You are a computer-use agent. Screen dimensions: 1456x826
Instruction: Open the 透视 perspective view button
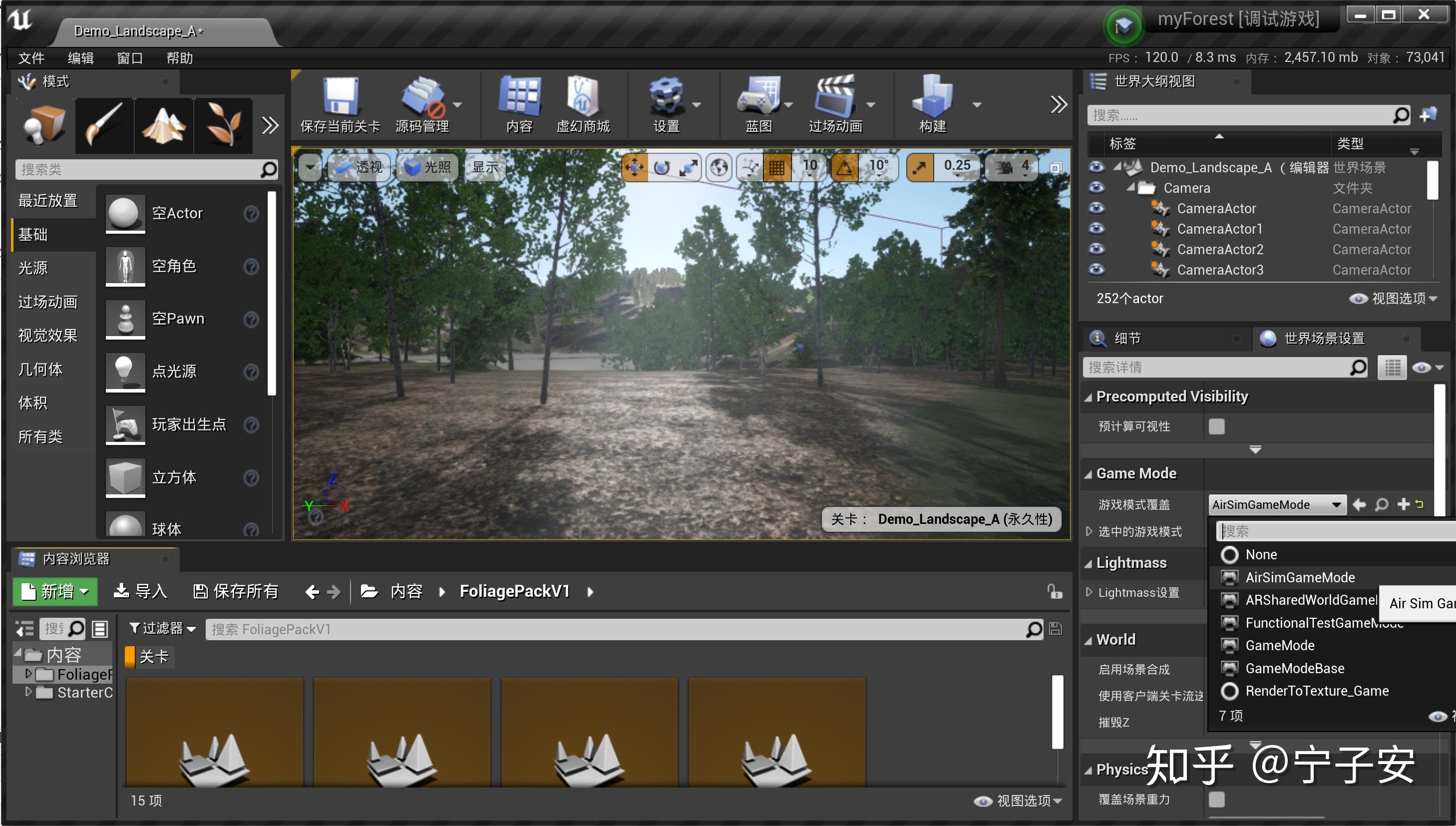pyautogui.click(x=360, y=167)
